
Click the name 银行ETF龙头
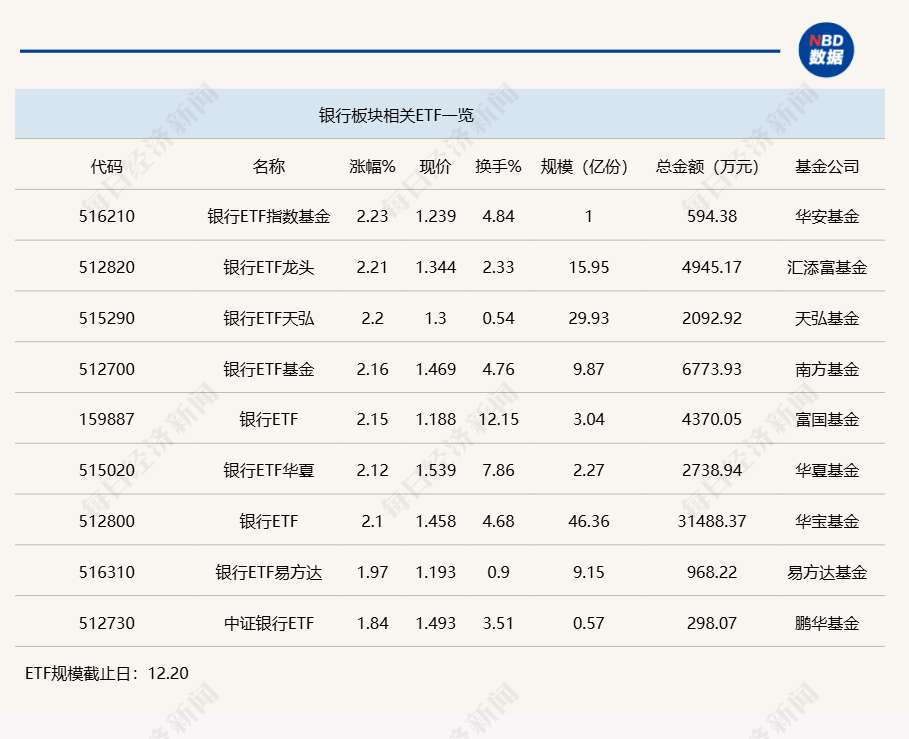(x=269, y=267)
